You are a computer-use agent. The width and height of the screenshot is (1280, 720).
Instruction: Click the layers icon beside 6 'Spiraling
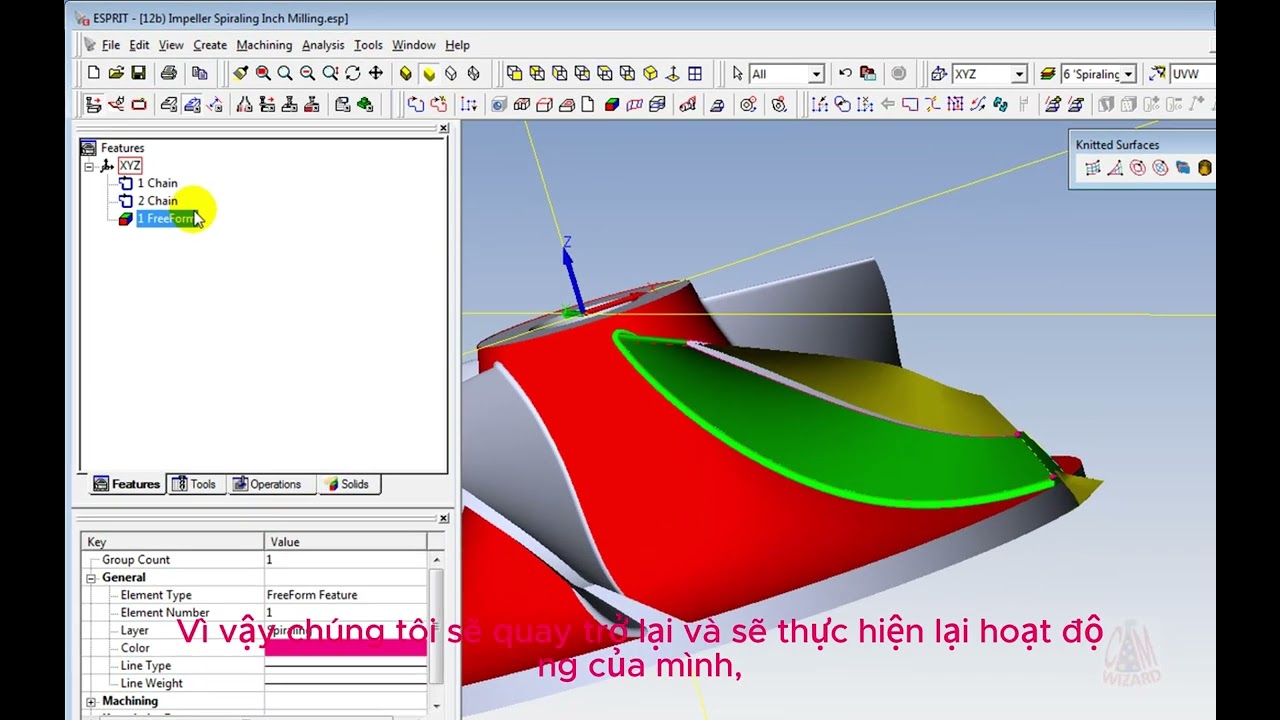click(1048, 73)
